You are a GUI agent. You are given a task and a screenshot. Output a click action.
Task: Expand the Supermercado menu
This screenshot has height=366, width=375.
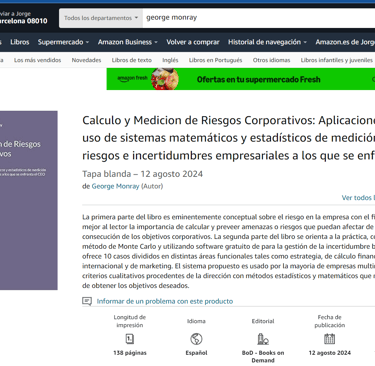63,42
